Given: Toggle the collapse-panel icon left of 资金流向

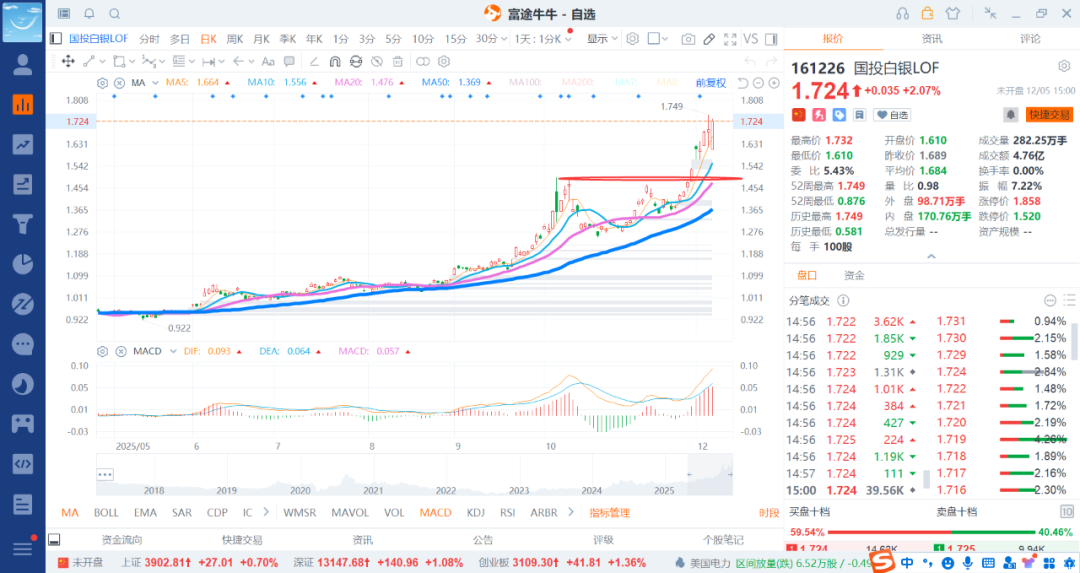Looking at the screenshot, I should tap(54, 540).
